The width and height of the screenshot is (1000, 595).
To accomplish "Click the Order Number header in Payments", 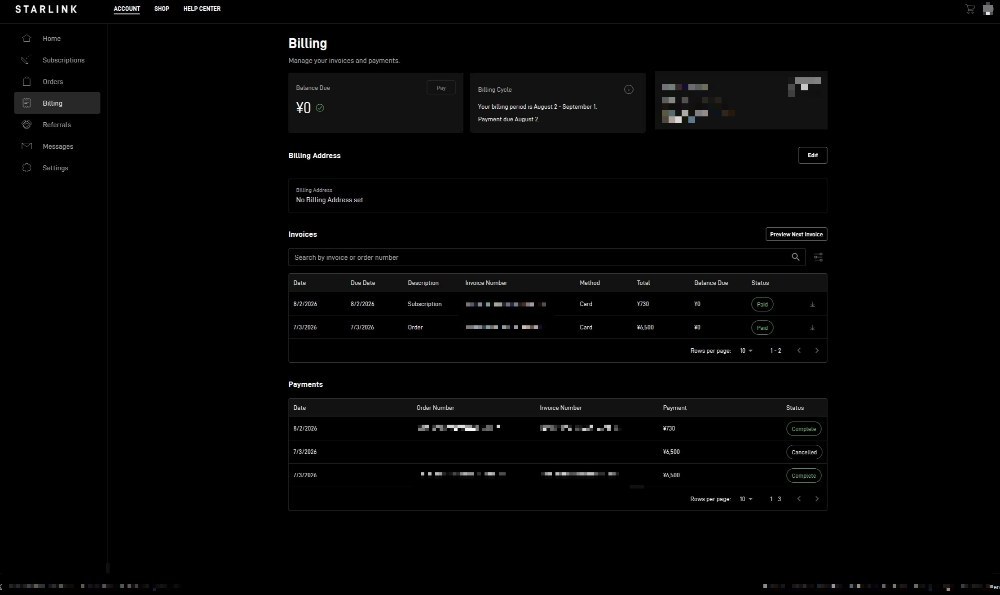I will tap(436, 408).
